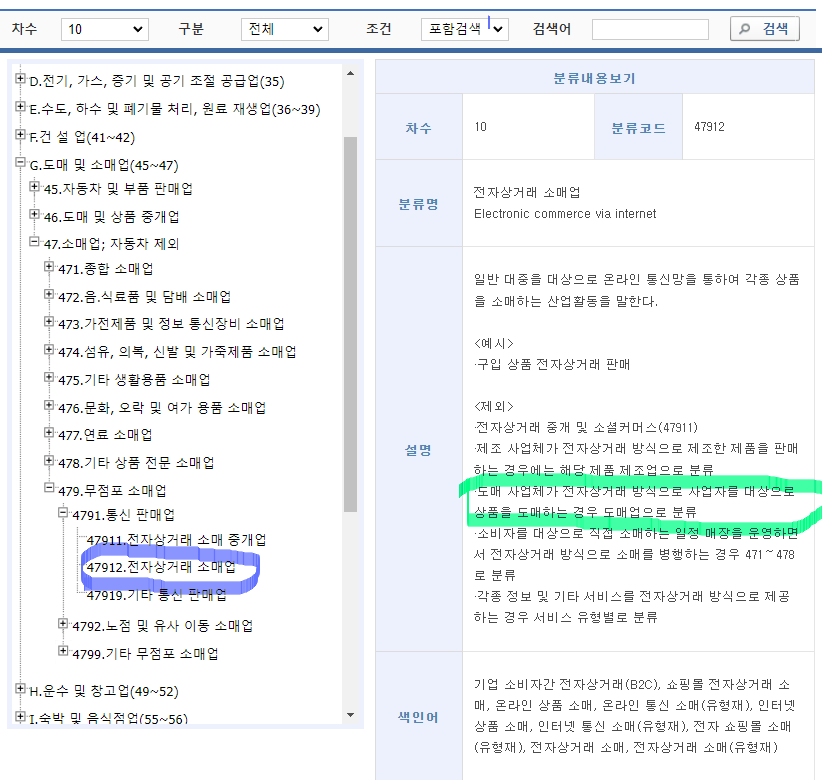Viewport: 822px width, 780px height.
Task: Collapse the 4791.통신 판매업 node
Action: point(63,514)
